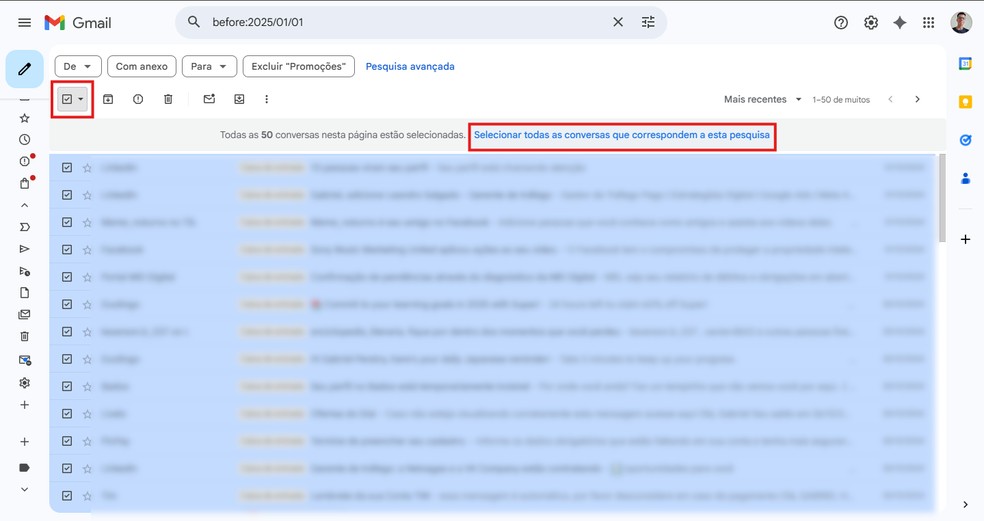This screenshot has height=521, width=984.
Task: Uncheck second conversation row checkbox
Action: (67, 195)
